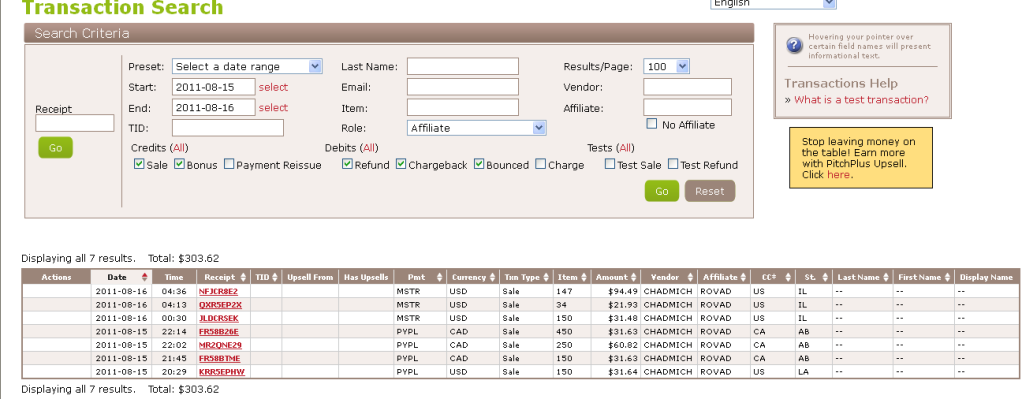Open receipt JLDCRSEK
Image resolution: width=1022 pixels, height=399 pixels.
tap(219, 318)
